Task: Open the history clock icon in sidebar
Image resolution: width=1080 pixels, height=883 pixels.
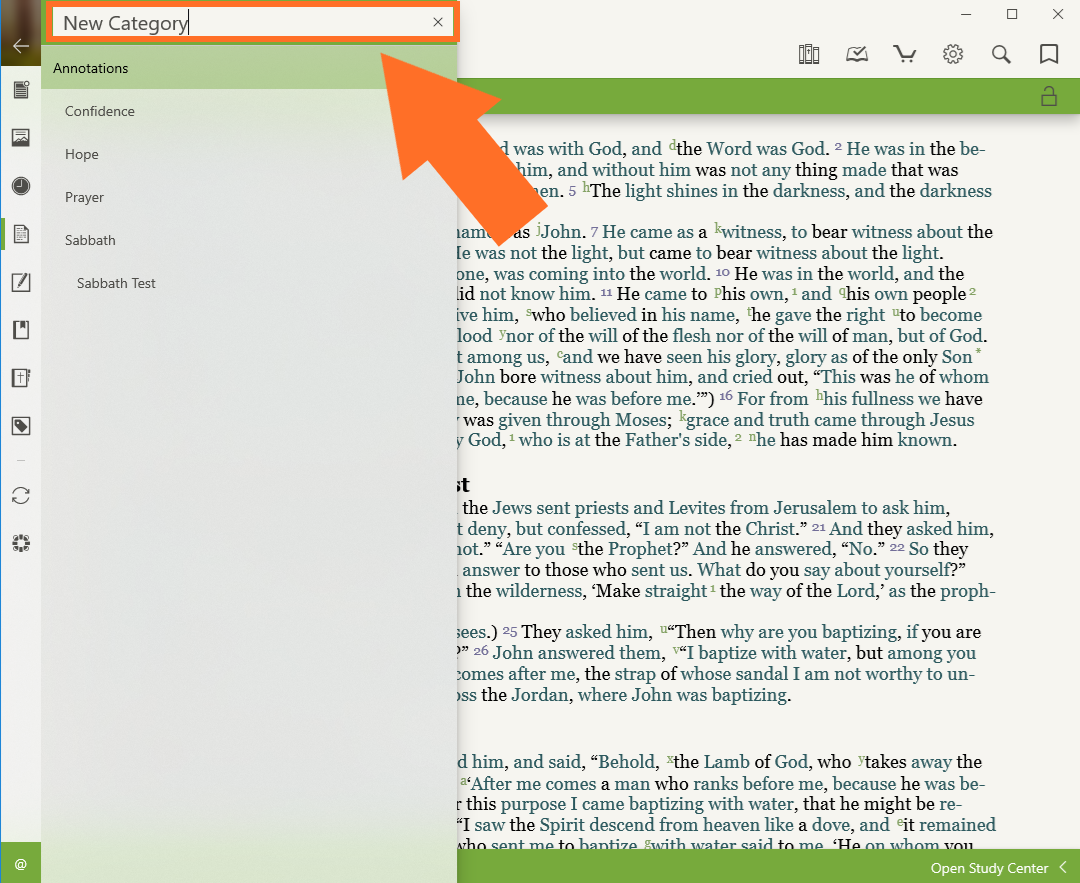Action: (x=21, y=186)
